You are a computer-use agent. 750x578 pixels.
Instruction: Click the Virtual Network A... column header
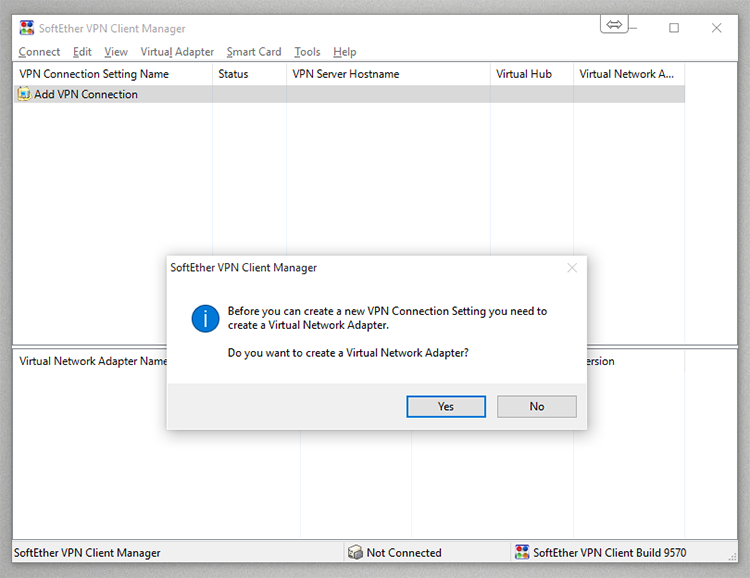click(x=629, y=74)
